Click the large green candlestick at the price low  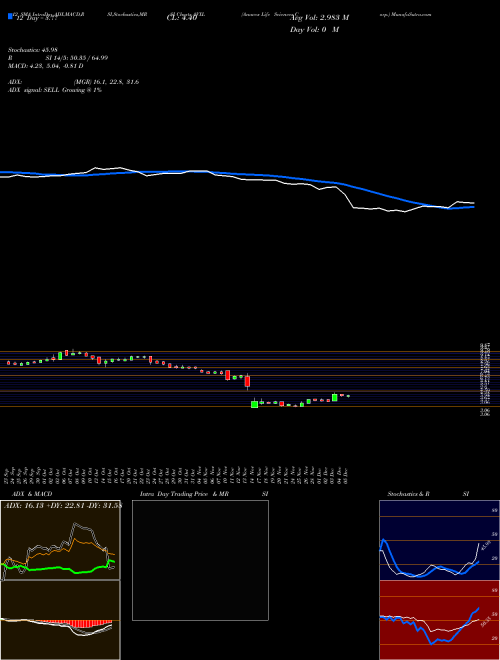point(254,404)
